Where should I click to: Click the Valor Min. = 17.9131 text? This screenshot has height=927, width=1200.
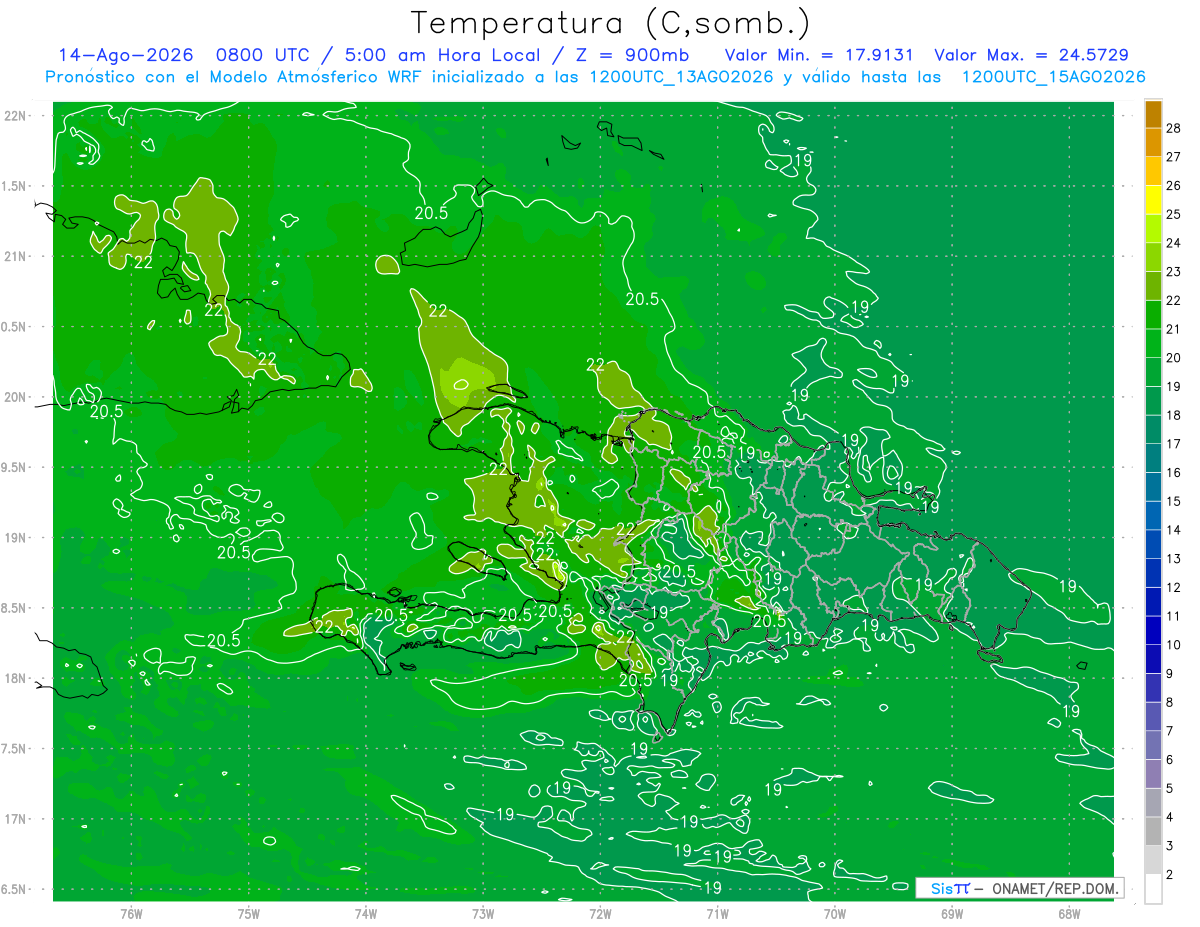[x=819, y=55]
